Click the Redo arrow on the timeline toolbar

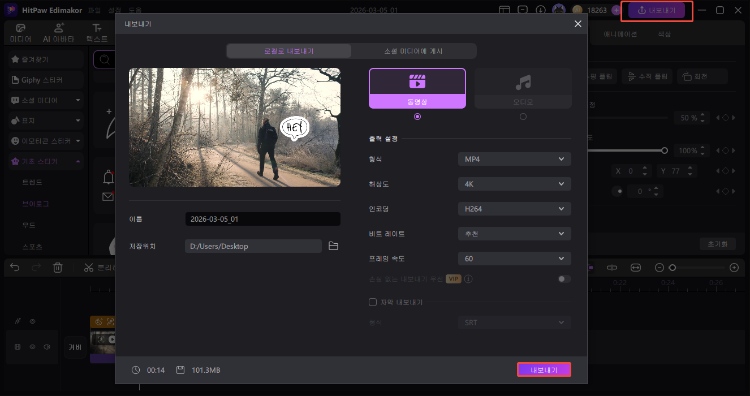(x=36, y=267)
